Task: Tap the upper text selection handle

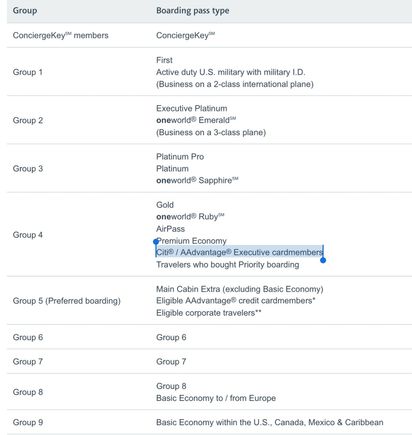Action: (156, 241)
